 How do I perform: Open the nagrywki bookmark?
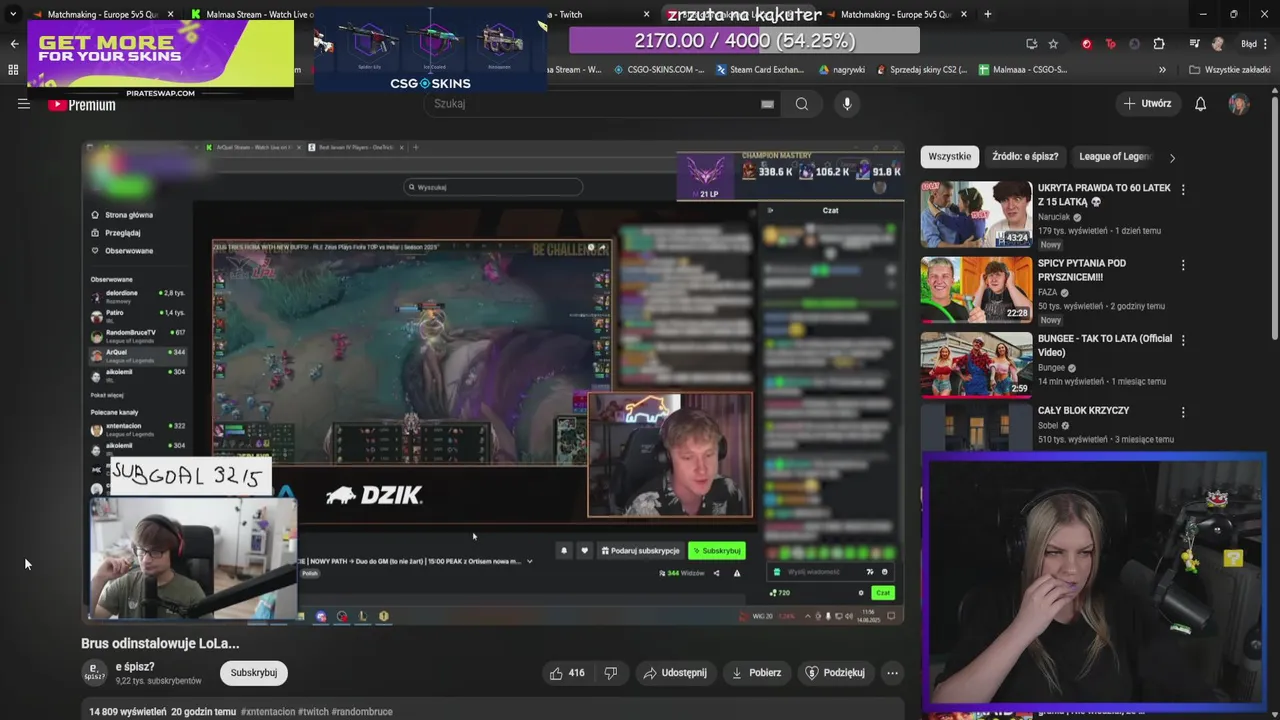point(844,70)
